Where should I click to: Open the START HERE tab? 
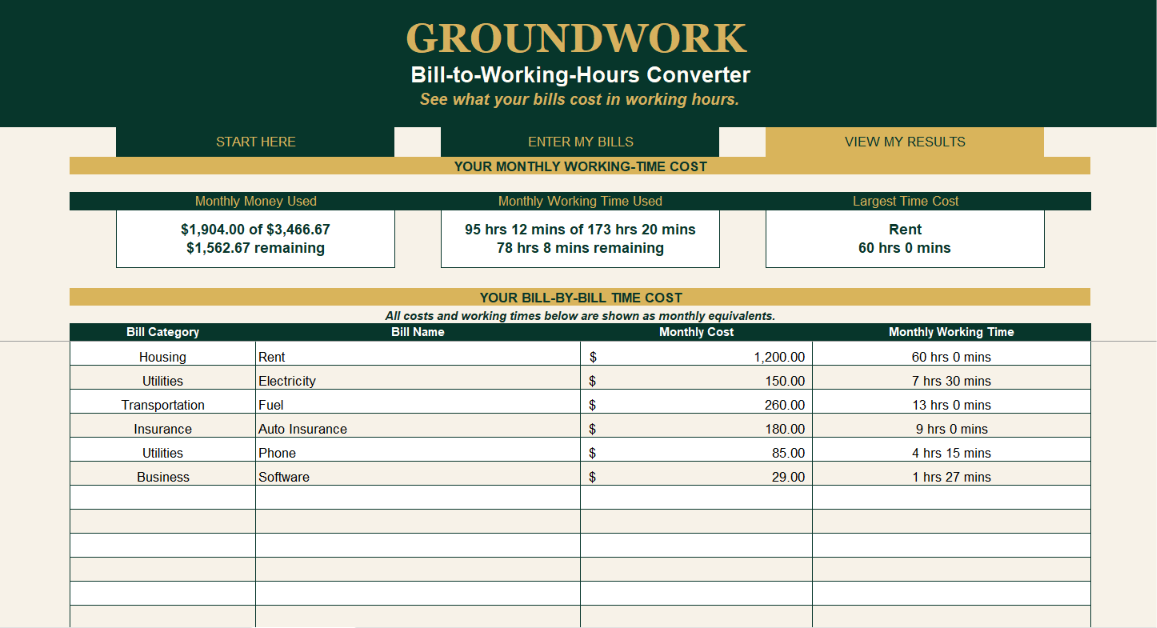point(255,142)
